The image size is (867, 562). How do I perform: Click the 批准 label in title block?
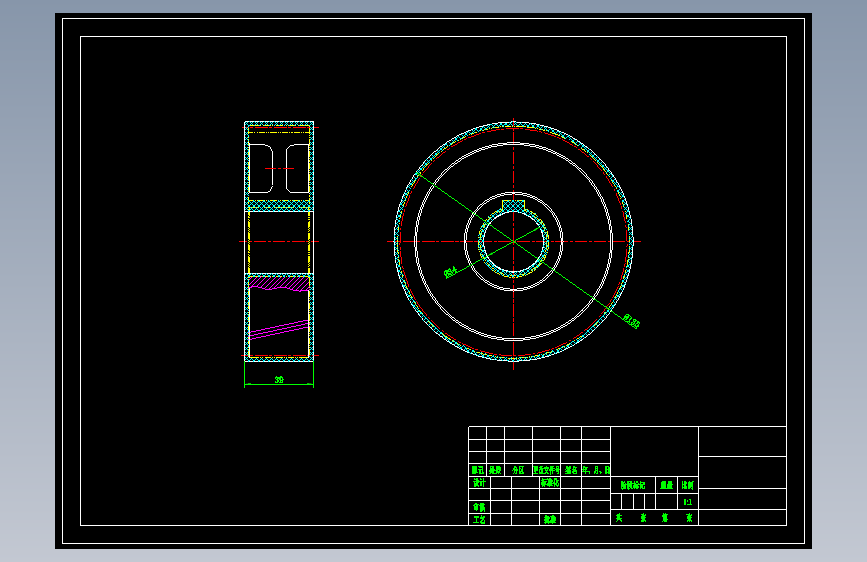(x=550, y=519)
